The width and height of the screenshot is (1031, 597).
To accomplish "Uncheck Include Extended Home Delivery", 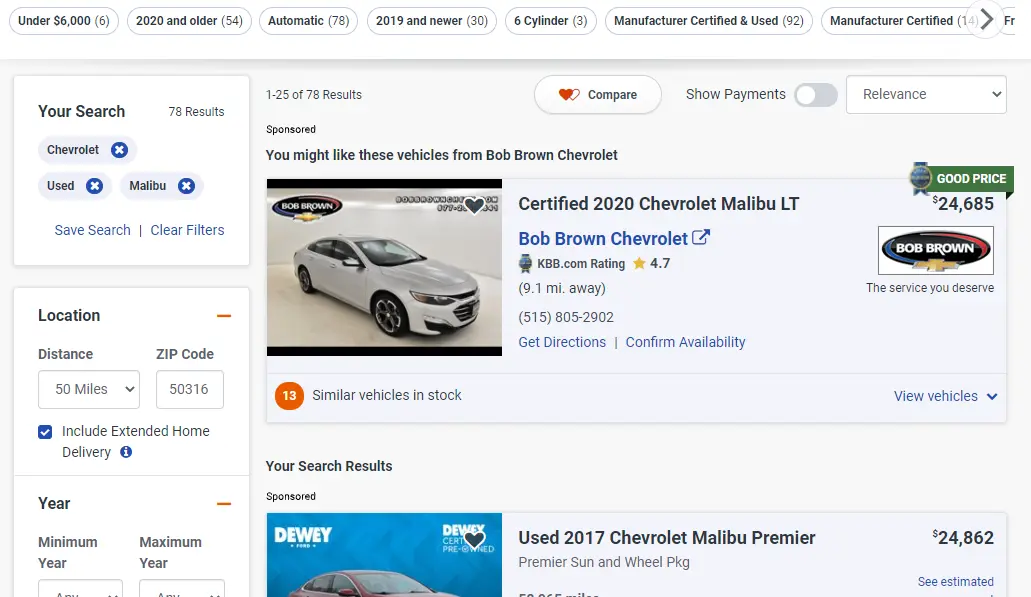I will click(45, 432).
